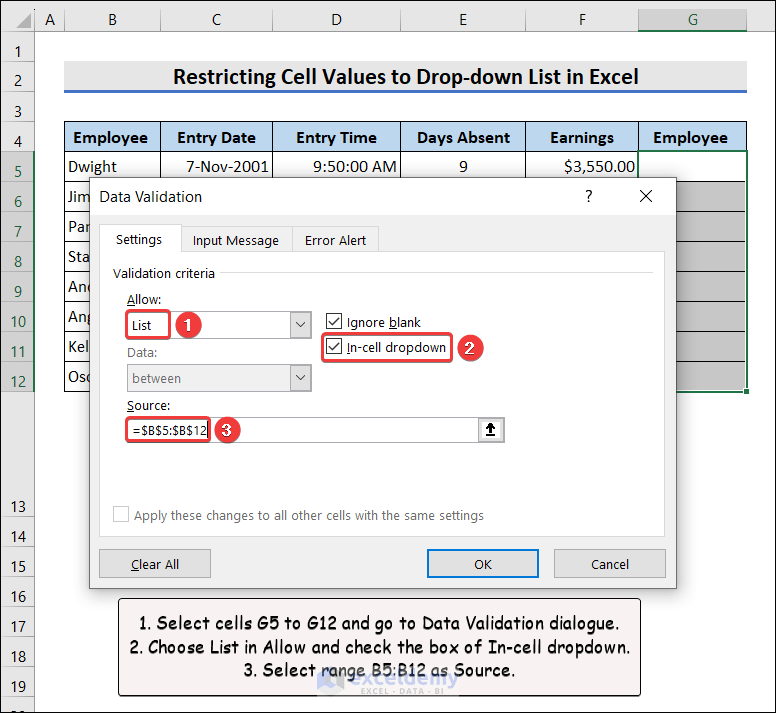Click the Employee header in column B
Screen dimensions: 776x713
point(112,137)
